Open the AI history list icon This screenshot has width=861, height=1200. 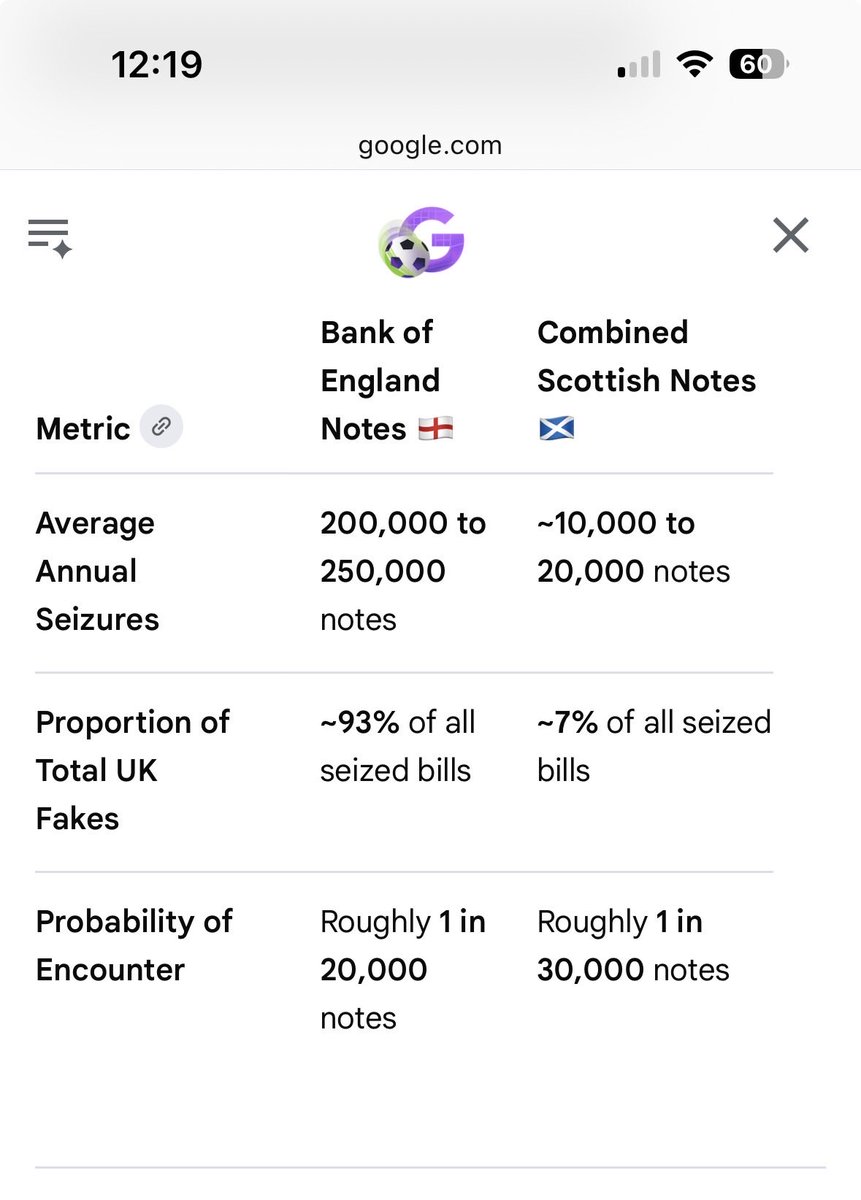[x=50, y=238]
